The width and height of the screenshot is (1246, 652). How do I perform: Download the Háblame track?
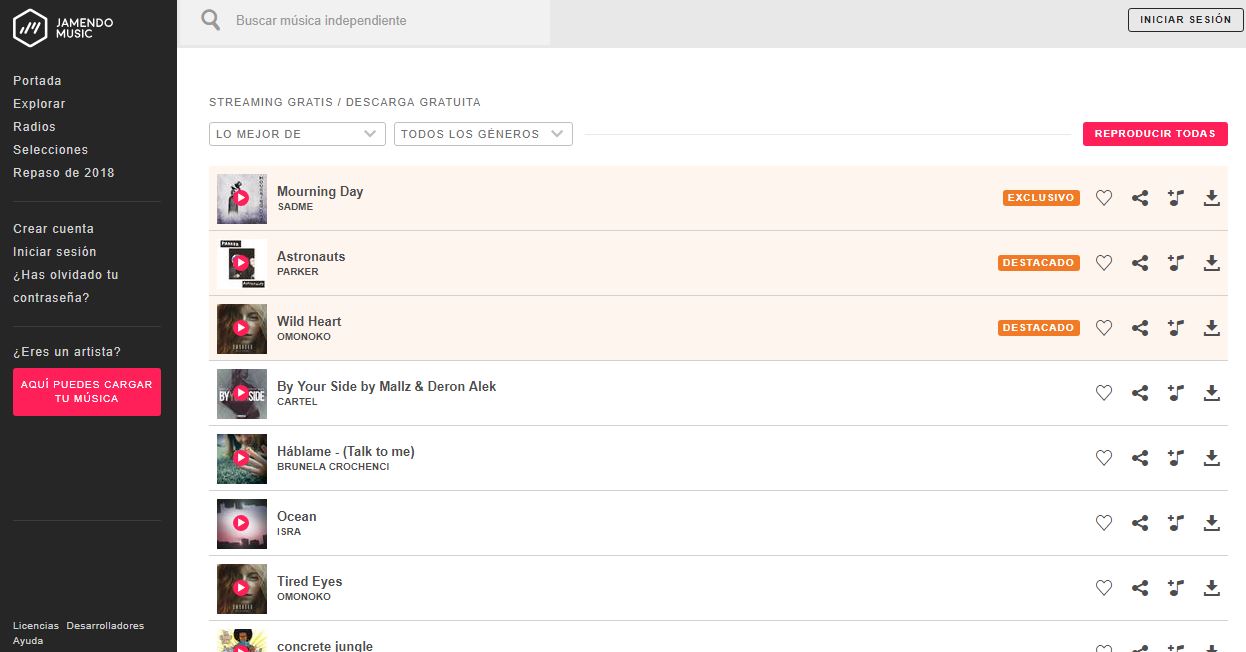(x=1212, y=458)
